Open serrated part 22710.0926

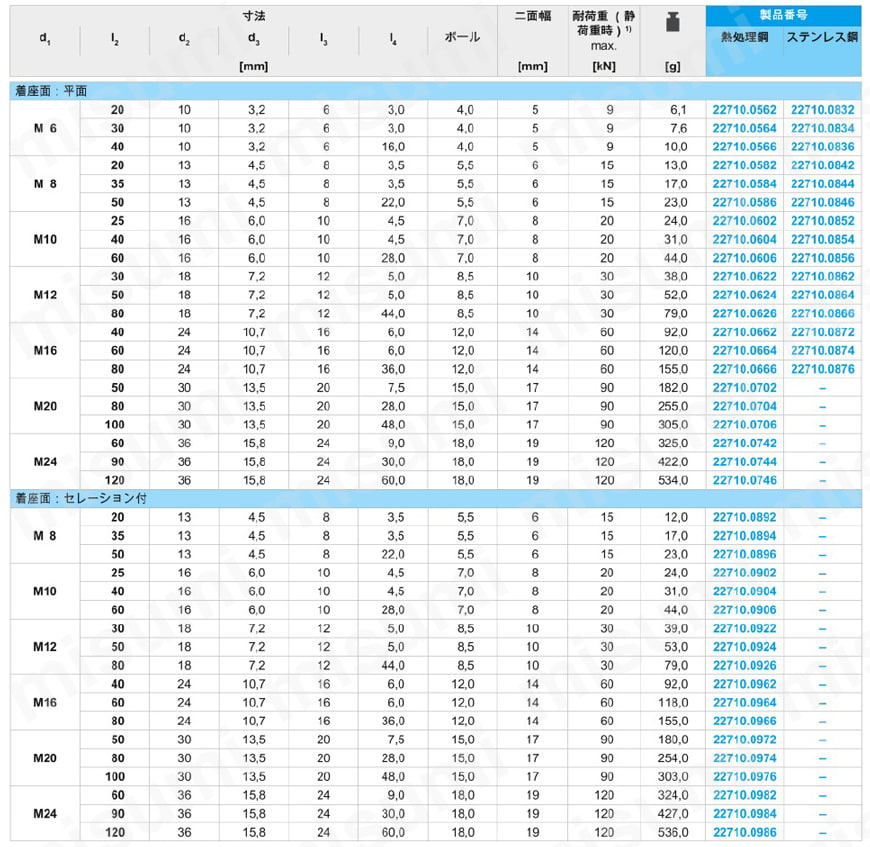pyautogui.click(x=745, y=666)
